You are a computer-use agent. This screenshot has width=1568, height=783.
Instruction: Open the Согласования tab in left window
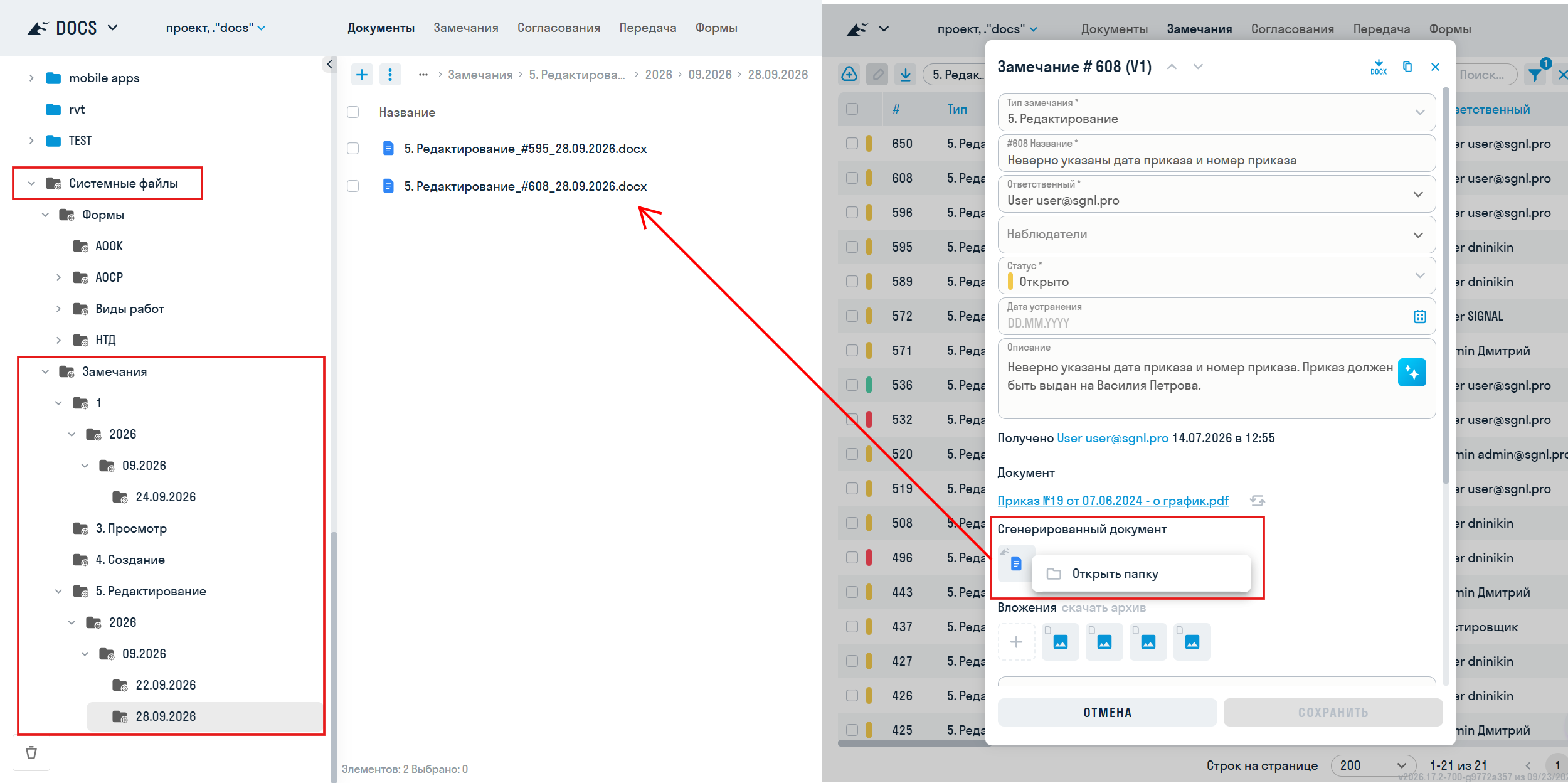(558, 28)
